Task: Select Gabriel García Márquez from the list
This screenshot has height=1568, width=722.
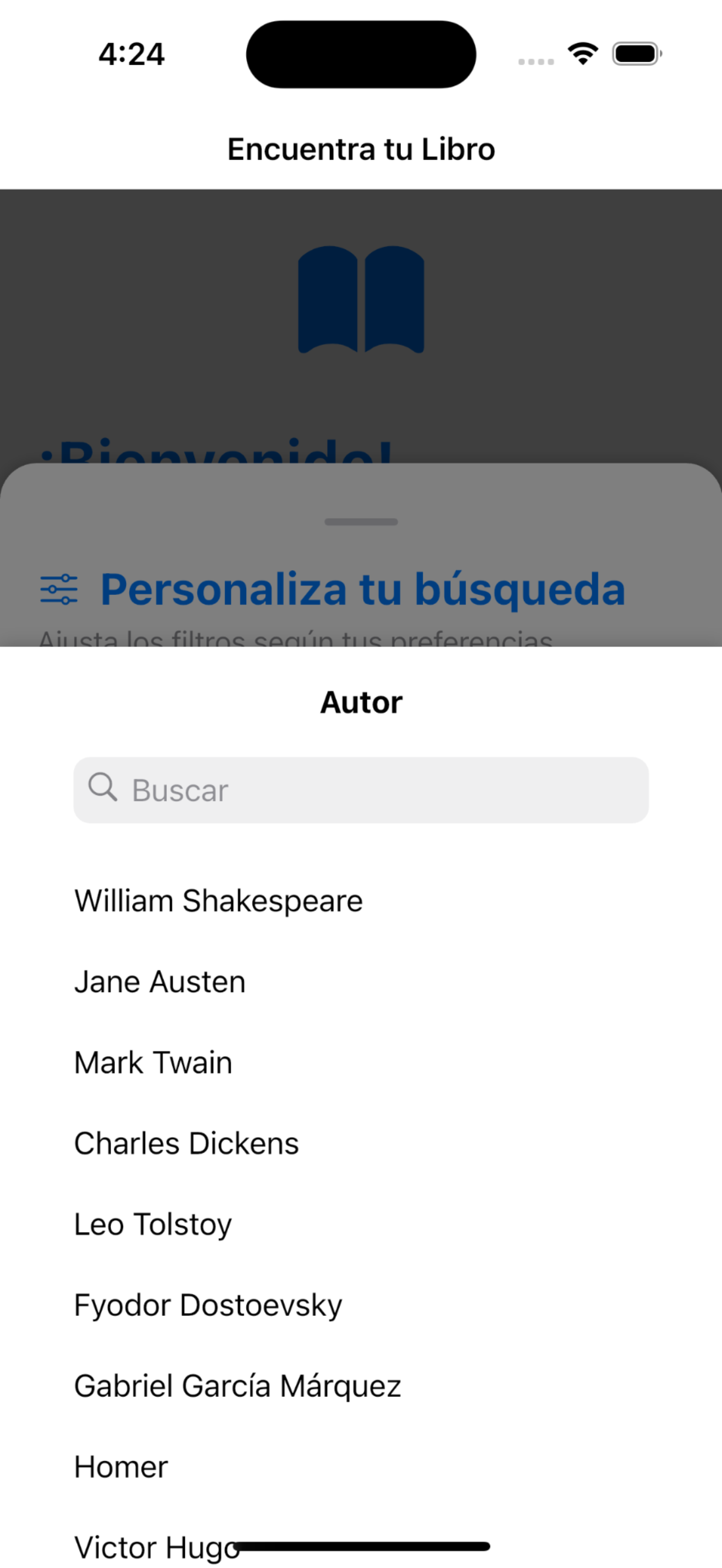Action: pos(361,1386)
